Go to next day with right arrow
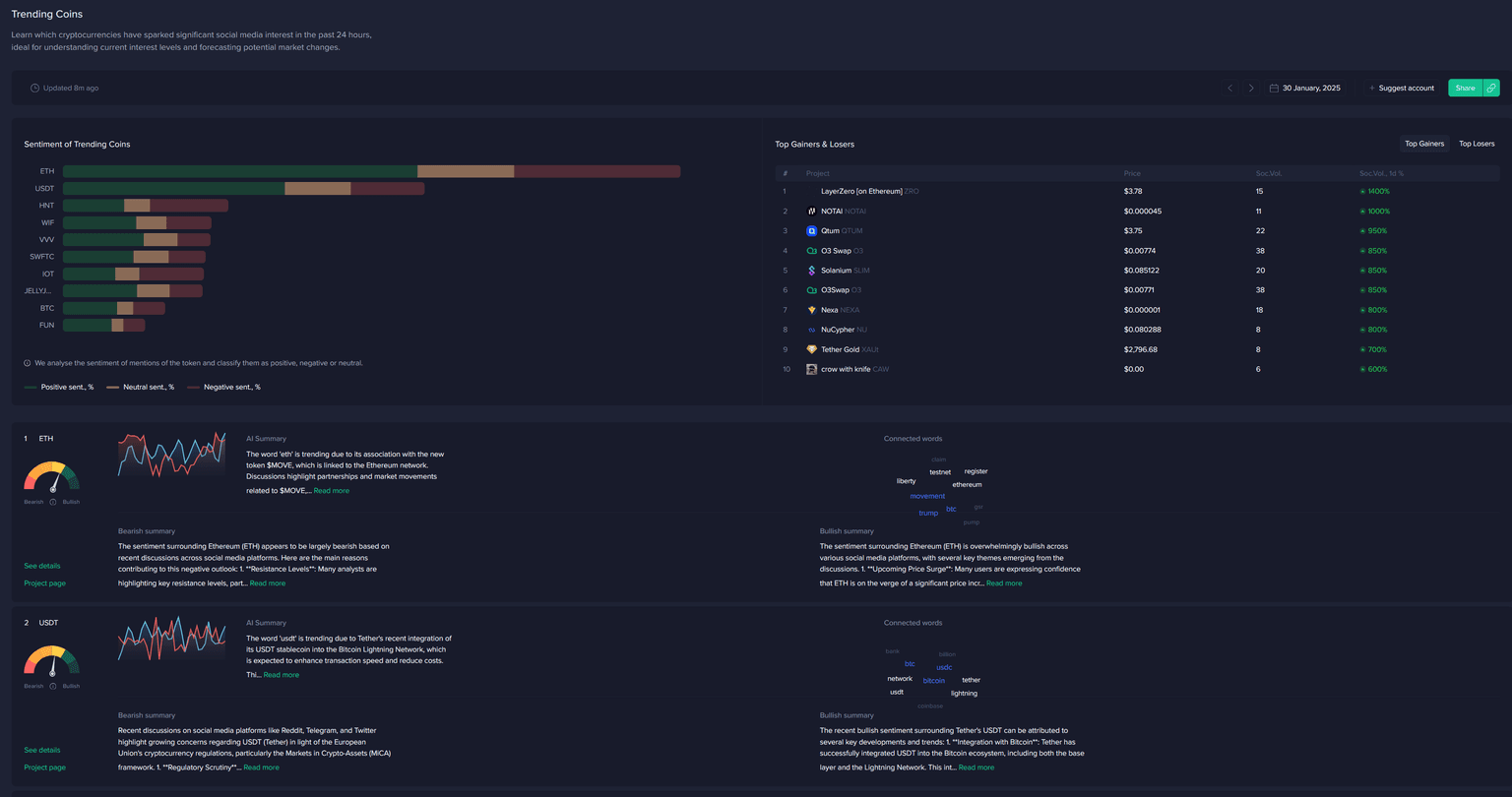Viewport: 1512px width, 797px height. coord(1251,88)
